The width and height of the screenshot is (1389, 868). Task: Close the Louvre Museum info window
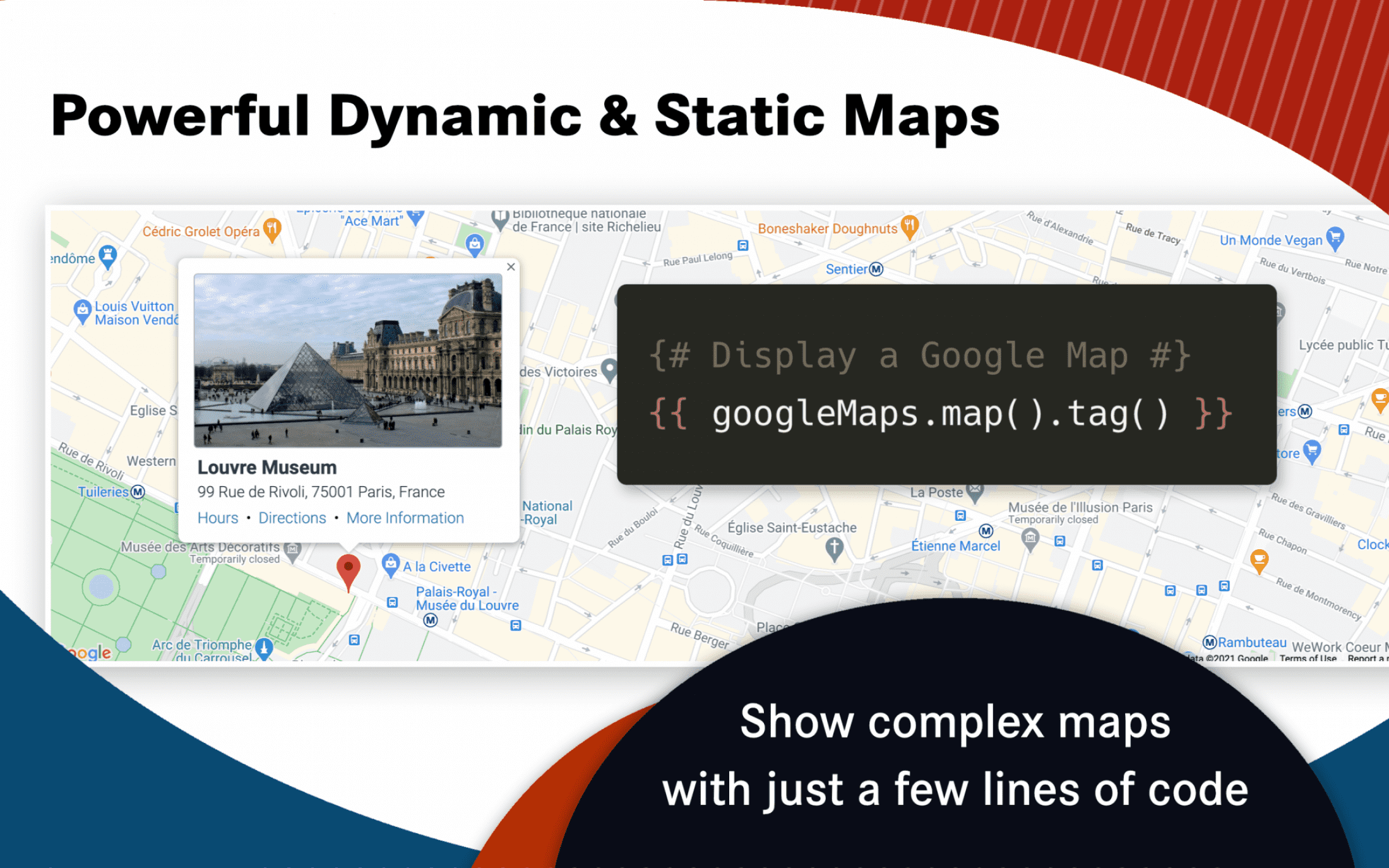511,267
